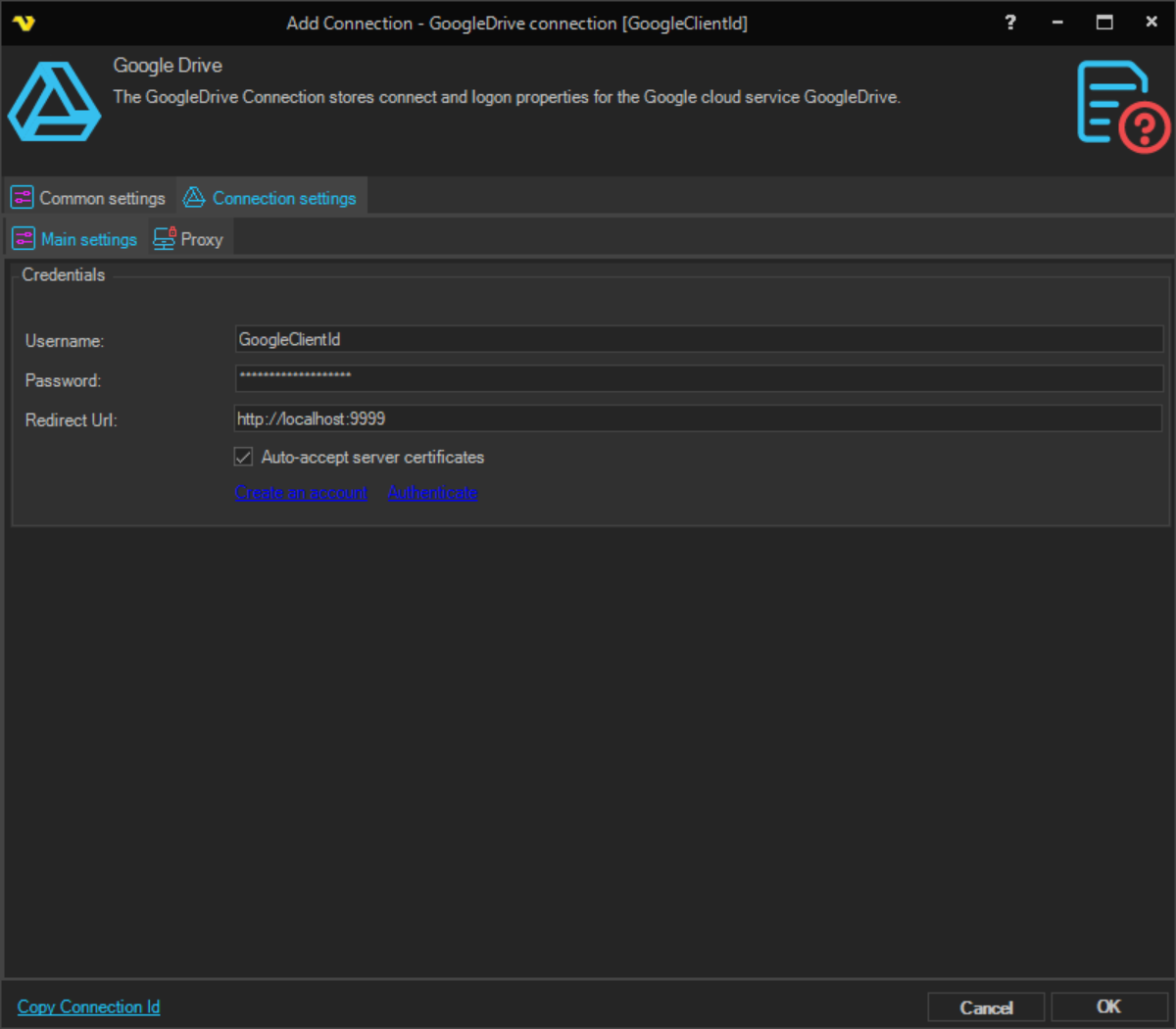Click the question mark help button
Screen dimensions: 1176x1029
pos(1010,23)
